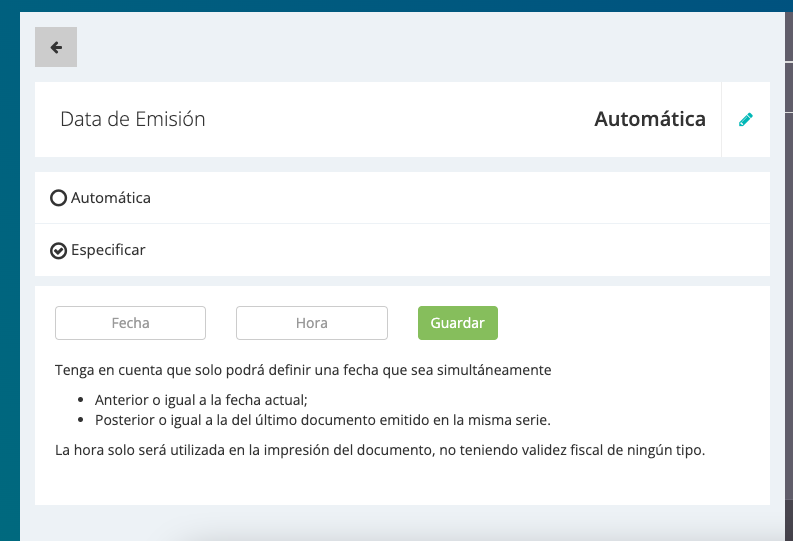Click the bold Automática value in header
Screen dimensions: 793x541
(649, 119)
